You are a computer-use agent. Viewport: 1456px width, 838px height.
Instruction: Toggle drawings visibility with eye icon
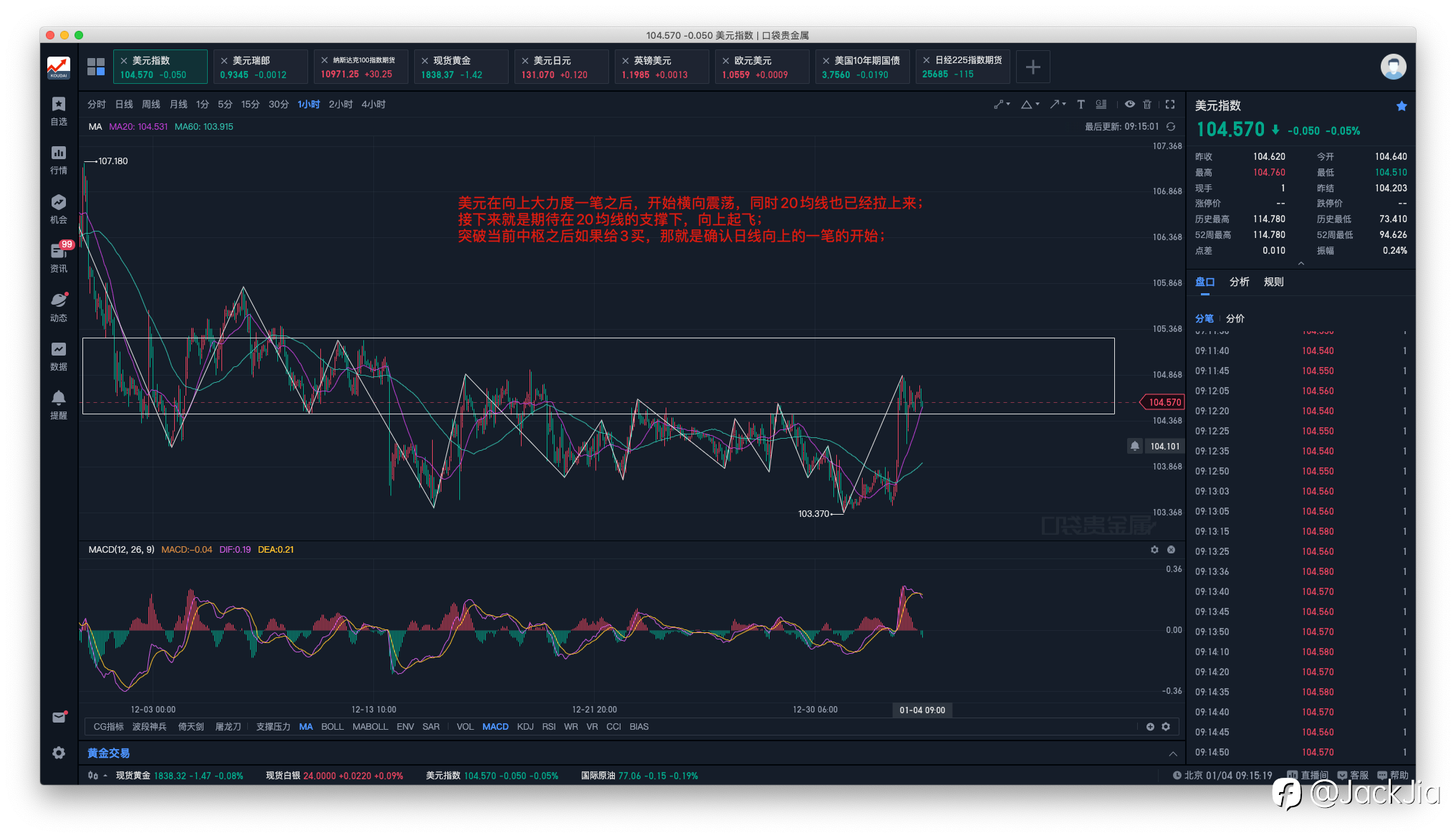pos(1129,105)
